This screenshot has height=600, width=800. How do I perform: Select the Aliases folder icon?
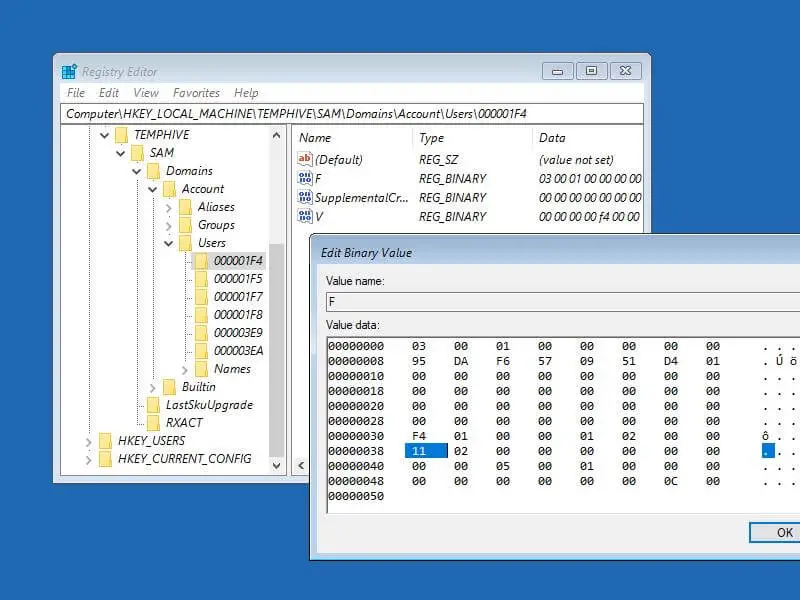(x=186, y=207)
